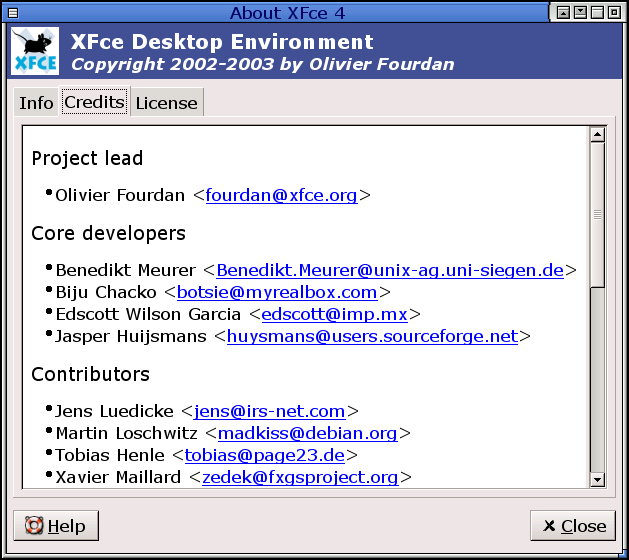Click the credits vertical scrollbar thumb
Viewport: 629px width, 560px height.
(597, 215)
